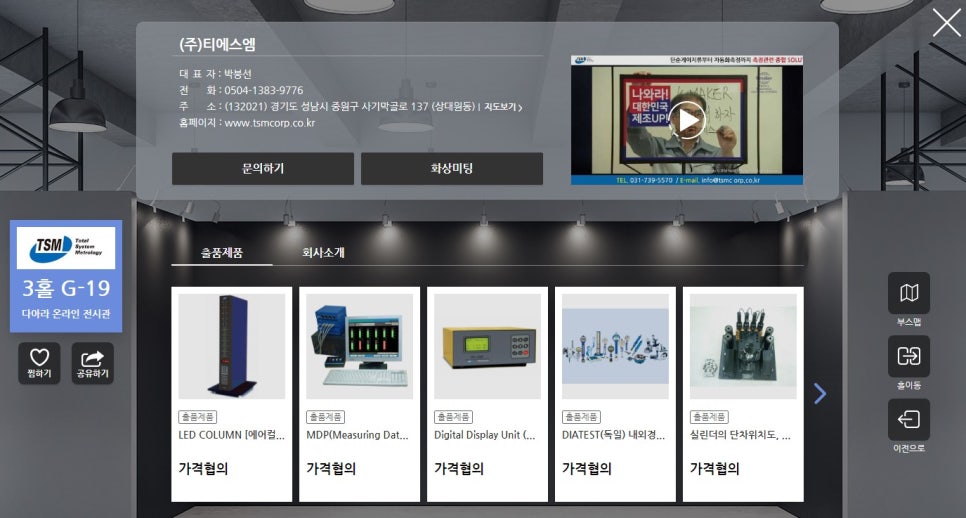Click 출품제품 tag on Digital Display card
This screenshot has height=518, width=966.
click(x=453, y=417)
